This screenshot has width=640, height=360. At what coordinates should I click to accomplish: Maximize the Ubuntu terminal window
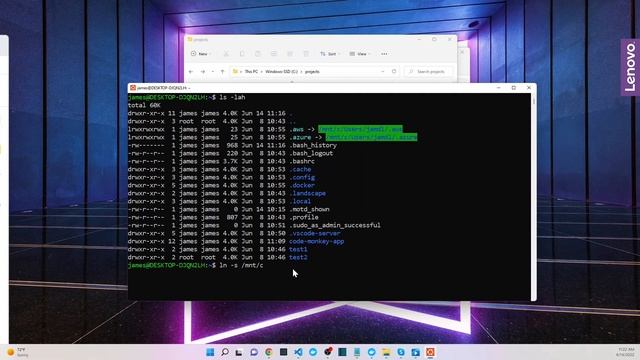514,88
